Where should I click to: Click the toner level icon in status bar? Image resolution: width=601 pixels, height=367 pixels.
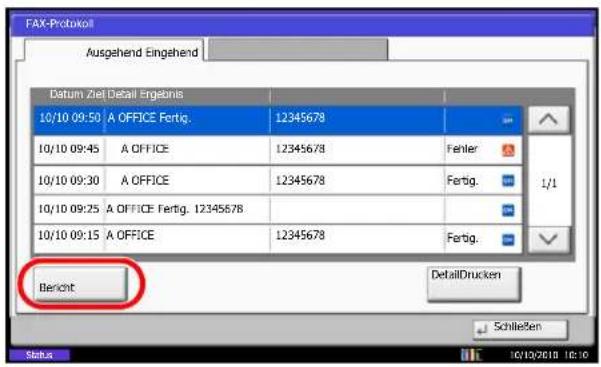coord(471,355)
